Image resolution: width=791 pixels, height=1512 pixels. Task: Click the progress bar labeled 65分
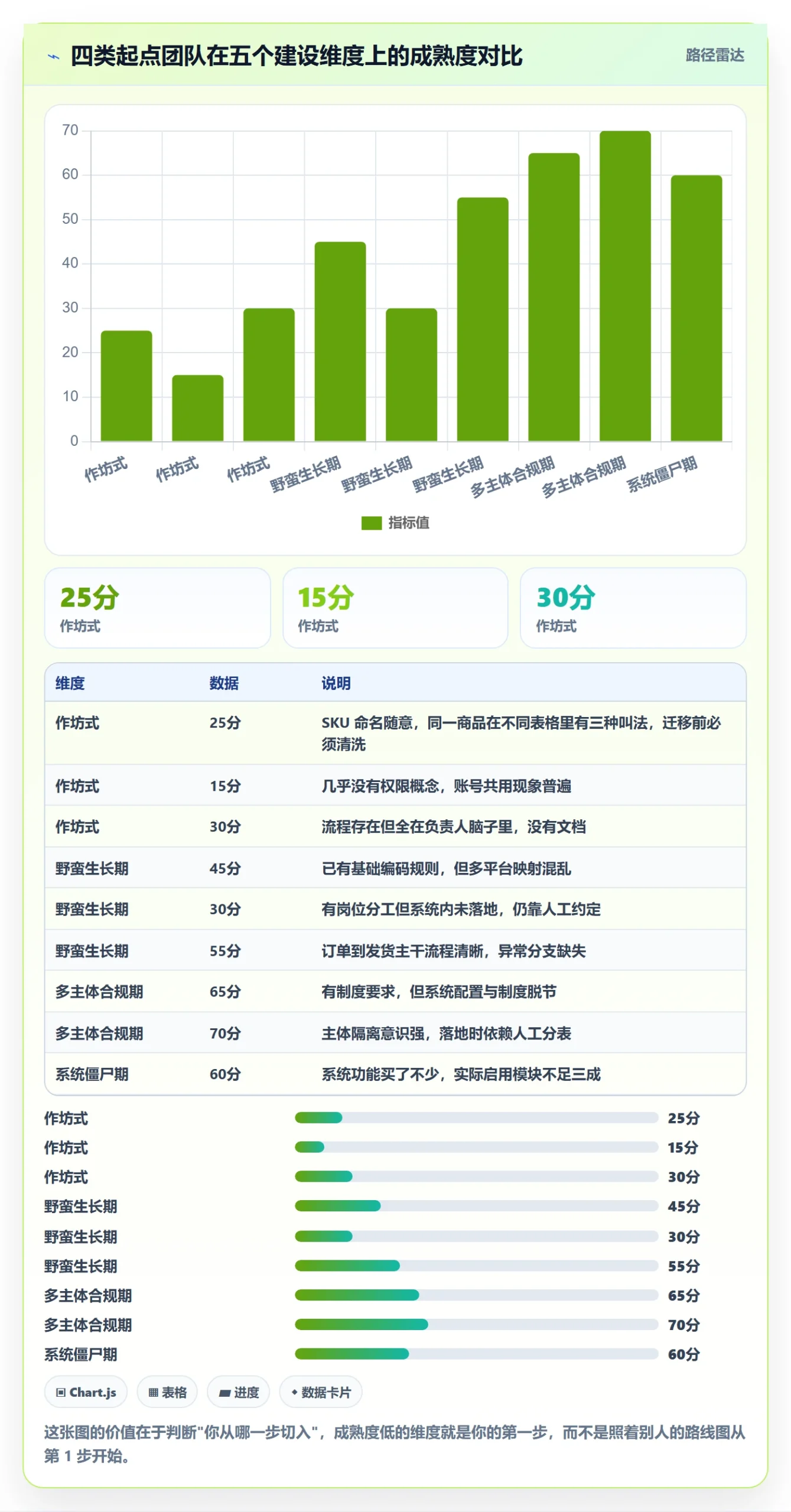coord(477,1295)
